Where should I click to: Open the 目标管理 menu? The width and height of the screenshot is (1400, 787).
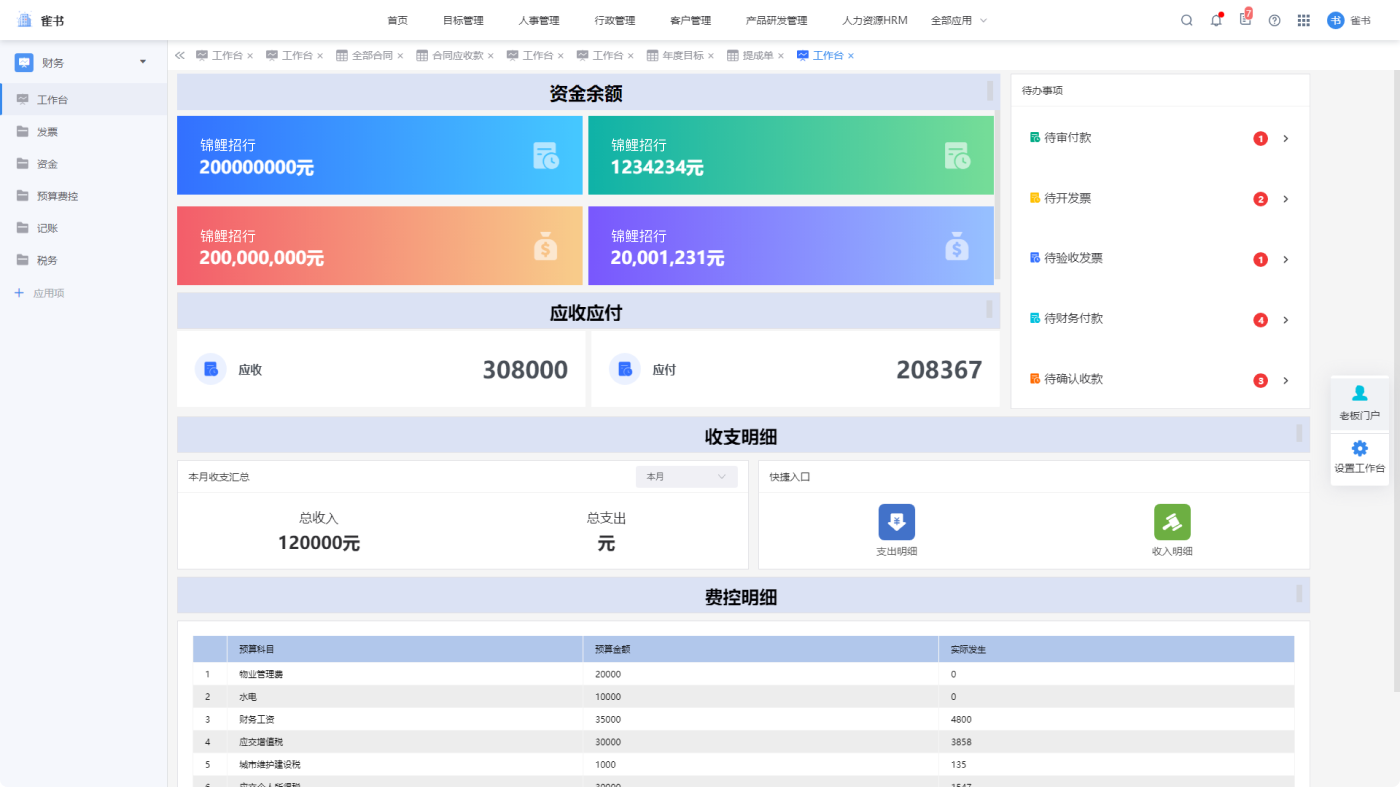coord(463,20)
